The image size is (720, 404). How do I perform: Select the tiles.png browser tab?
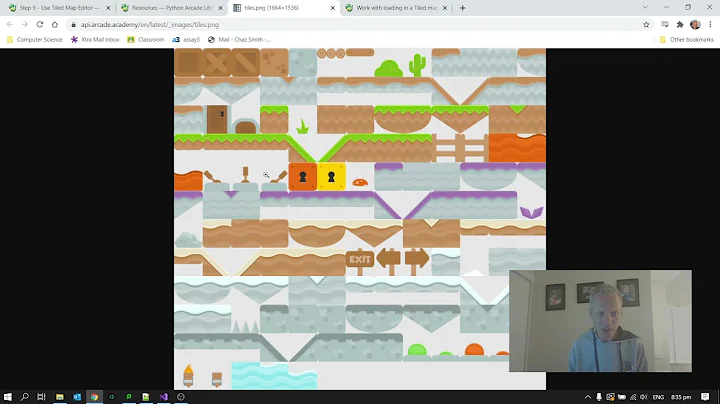pos(284,8)
